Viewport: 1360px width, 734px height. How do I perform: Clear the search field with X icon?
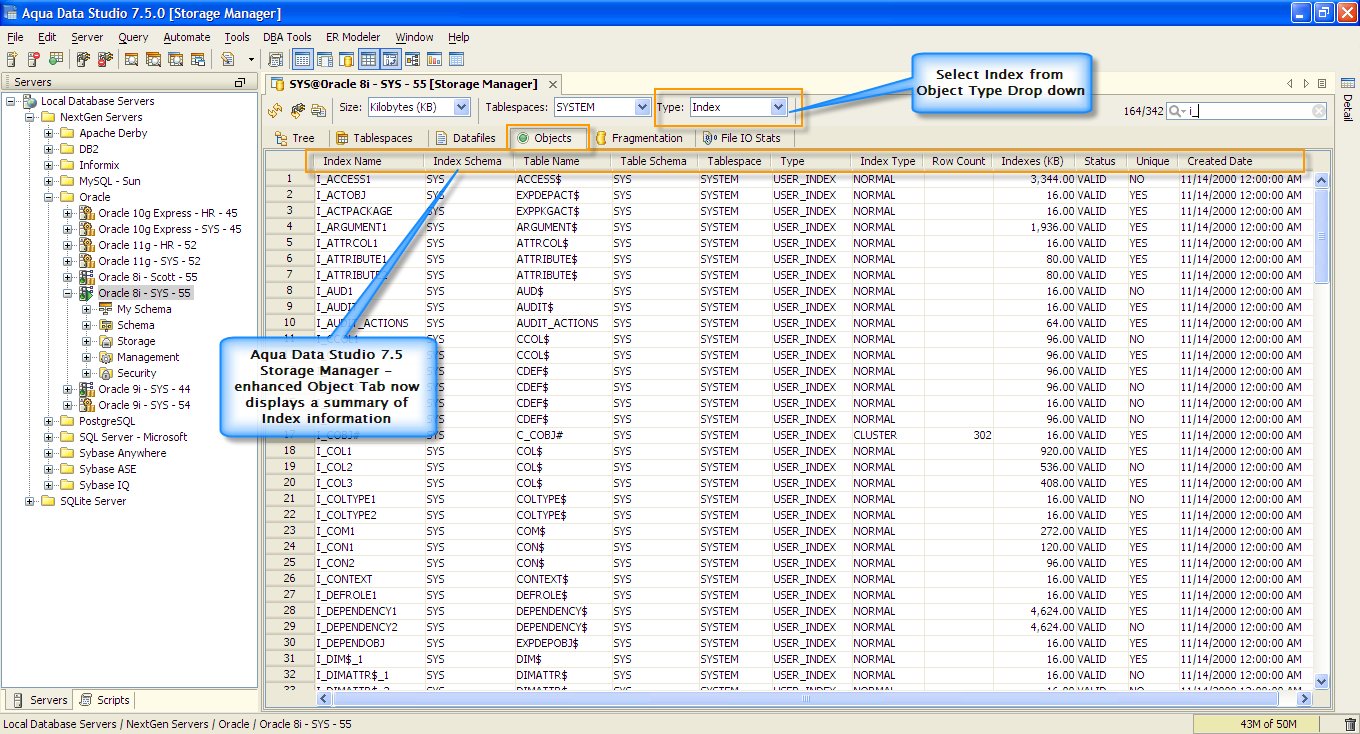1319,111
